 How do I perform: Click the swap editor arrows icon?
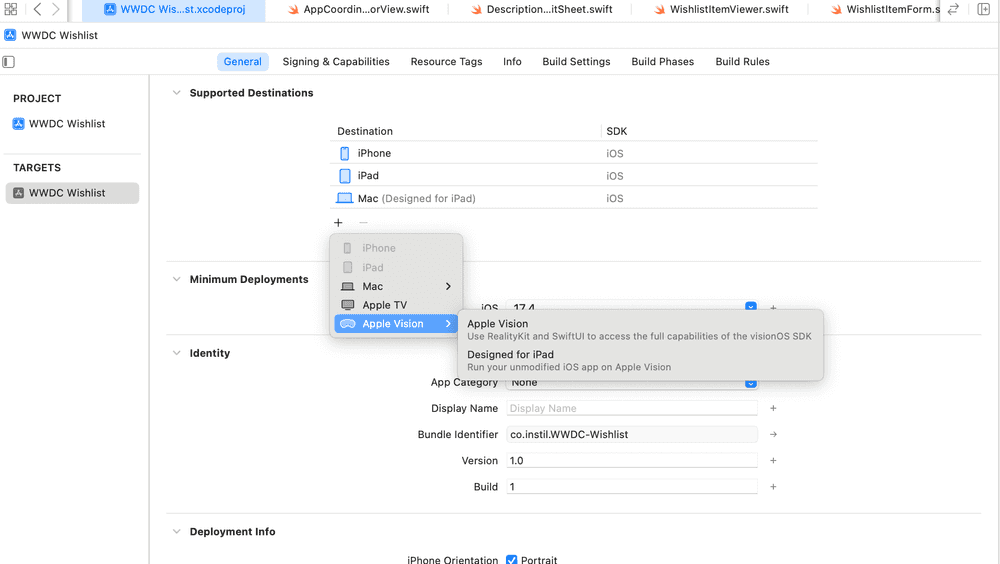[x=953, y=9]
